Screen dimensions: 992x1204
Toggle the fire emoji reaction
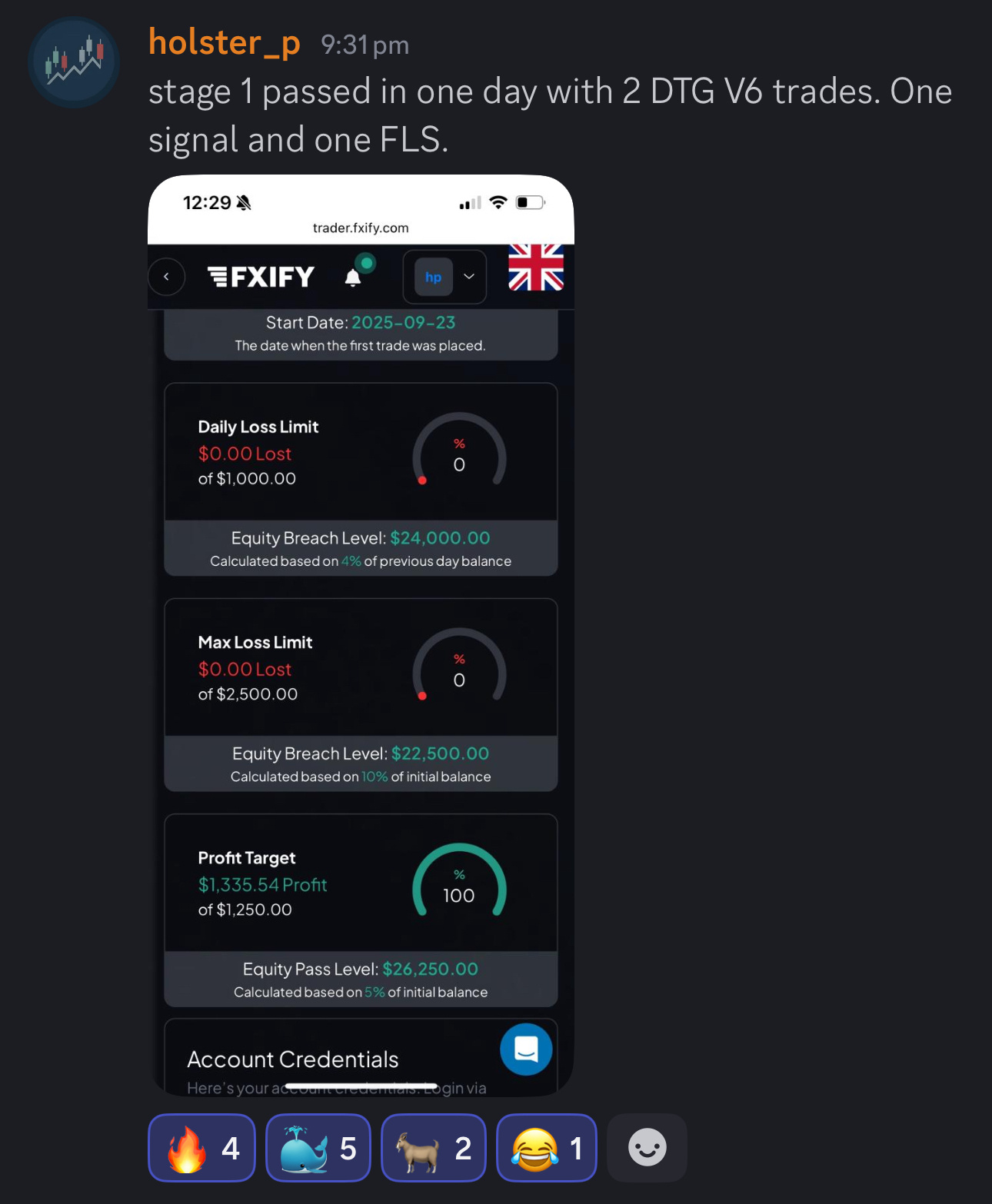201,1148
